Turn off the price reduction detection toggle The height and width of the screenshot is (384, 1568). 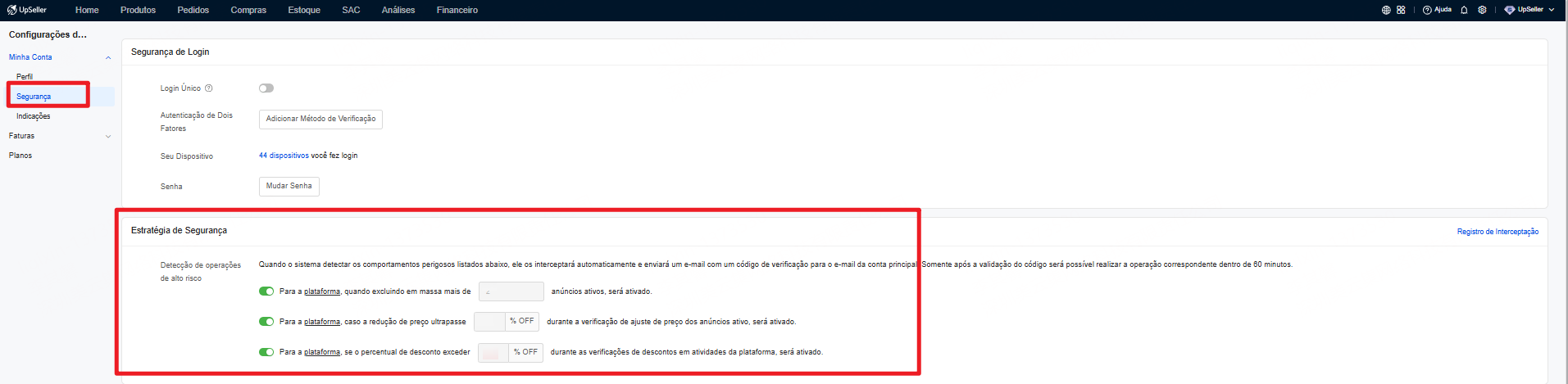pyautogui.click(x=266, y=322)
